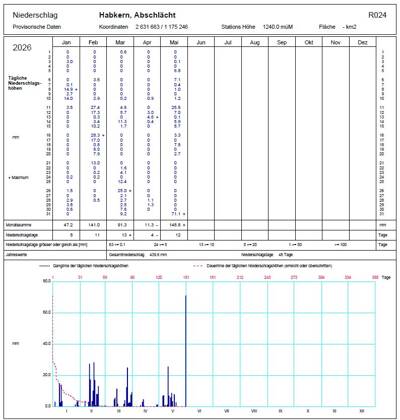Select the Monatssumme row label

point(18,225)
